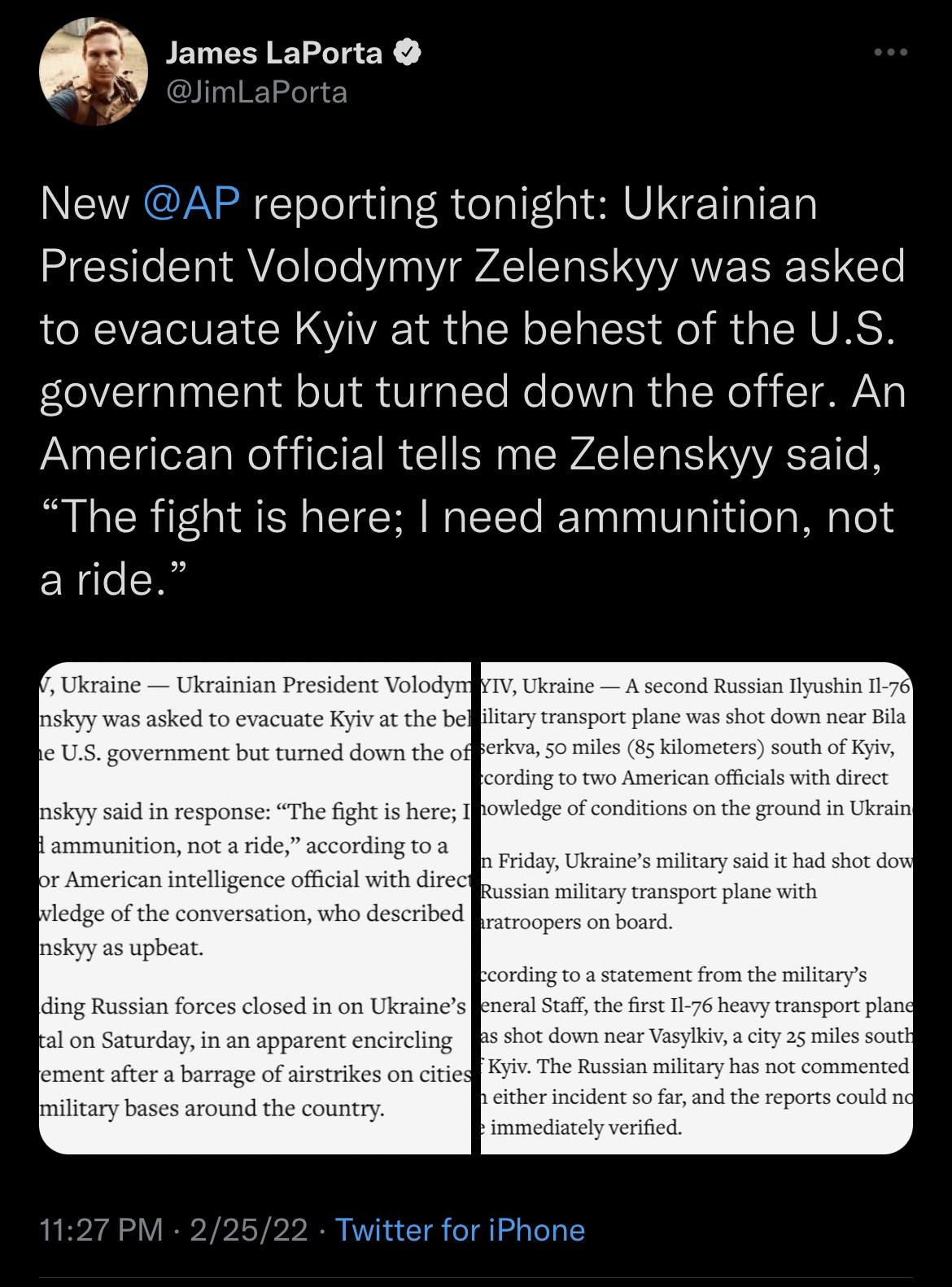The width and height of the screenshot is (952, 1287).
Task: Click "immediately verified." text in right image
Action: 586,1128
